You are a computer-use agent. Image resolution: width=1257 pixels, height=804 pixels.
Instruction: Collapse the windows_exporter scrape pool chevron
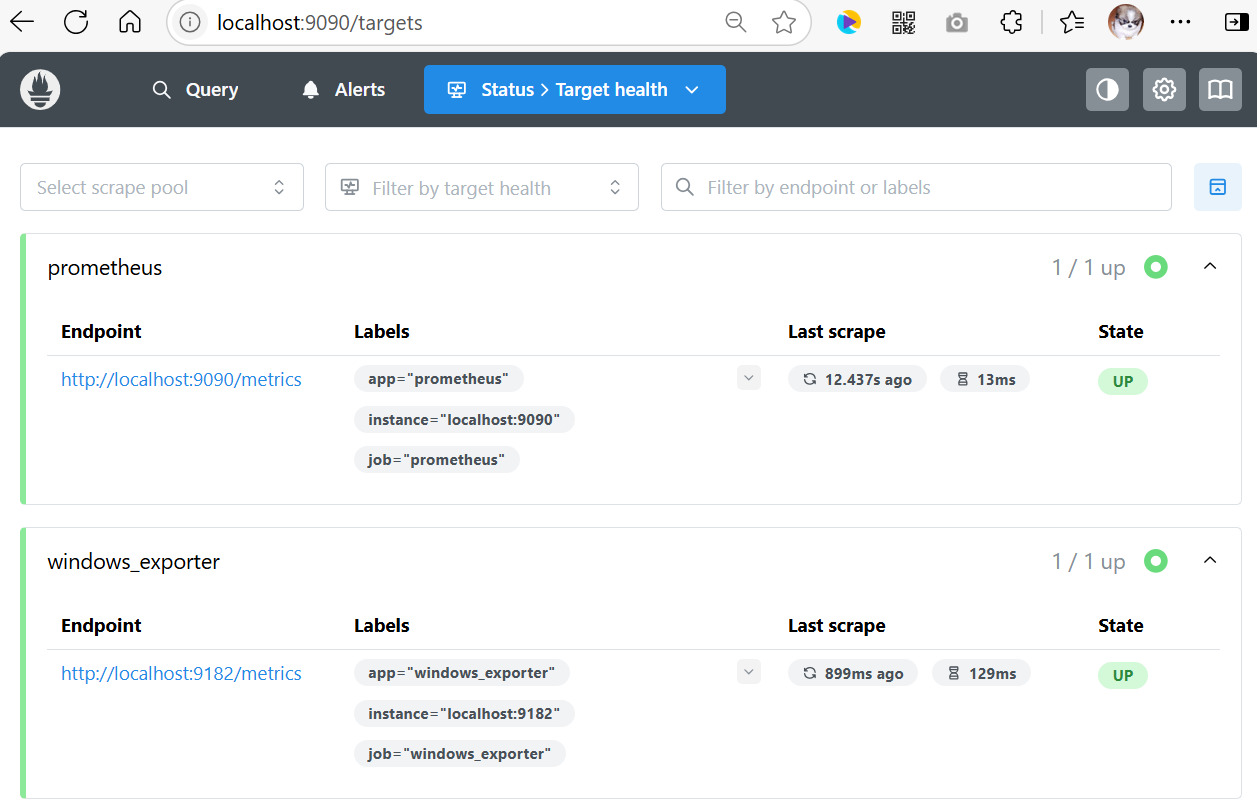1210,561
